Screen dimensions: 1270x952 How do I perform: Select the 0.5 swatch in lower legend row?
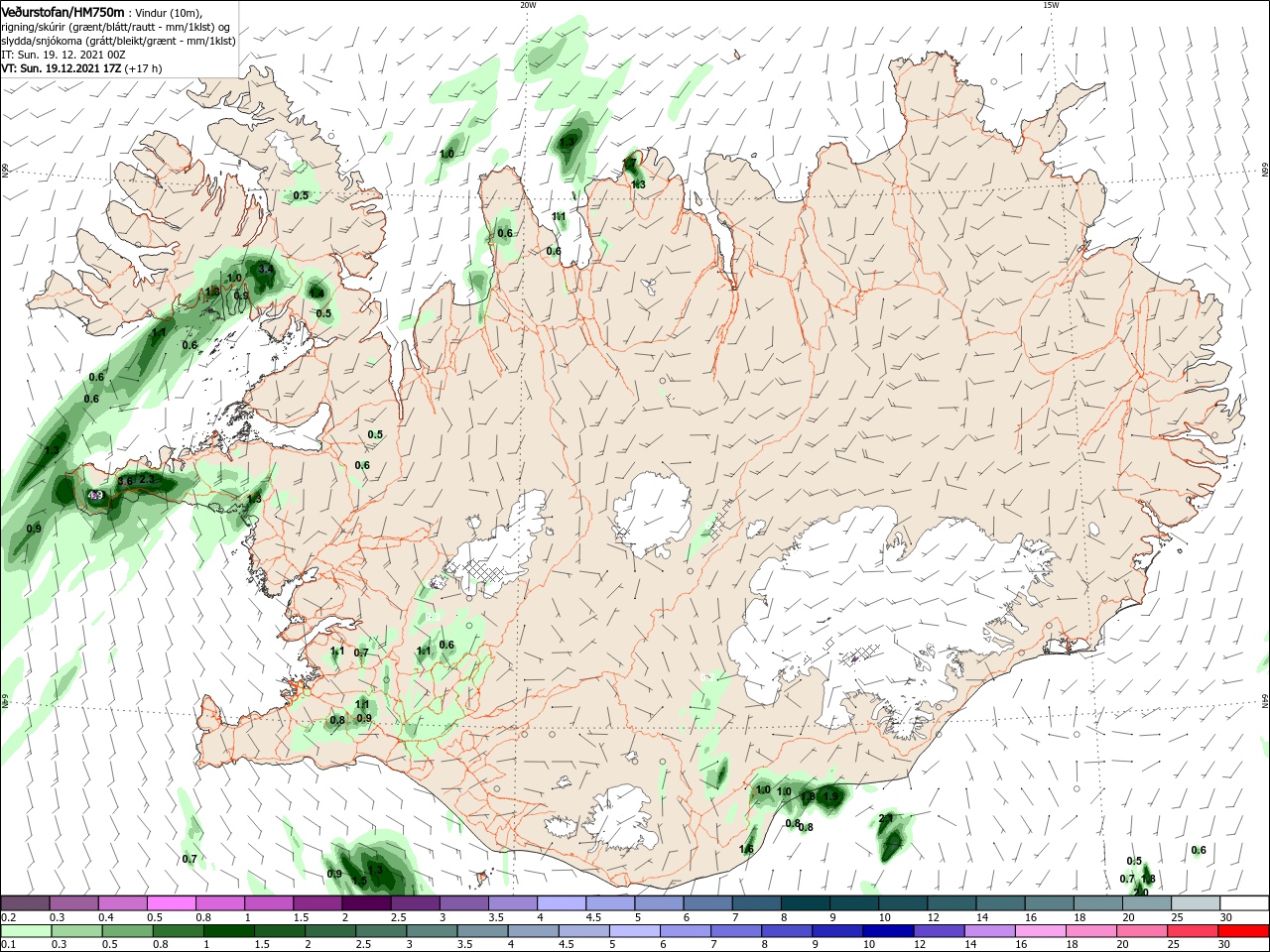128,931
